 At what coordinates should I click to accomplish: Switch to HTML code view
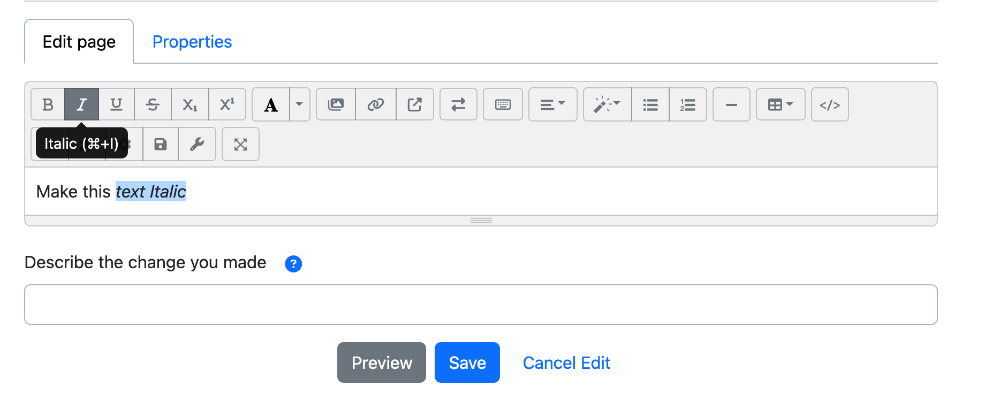click(x=830, y=105)
